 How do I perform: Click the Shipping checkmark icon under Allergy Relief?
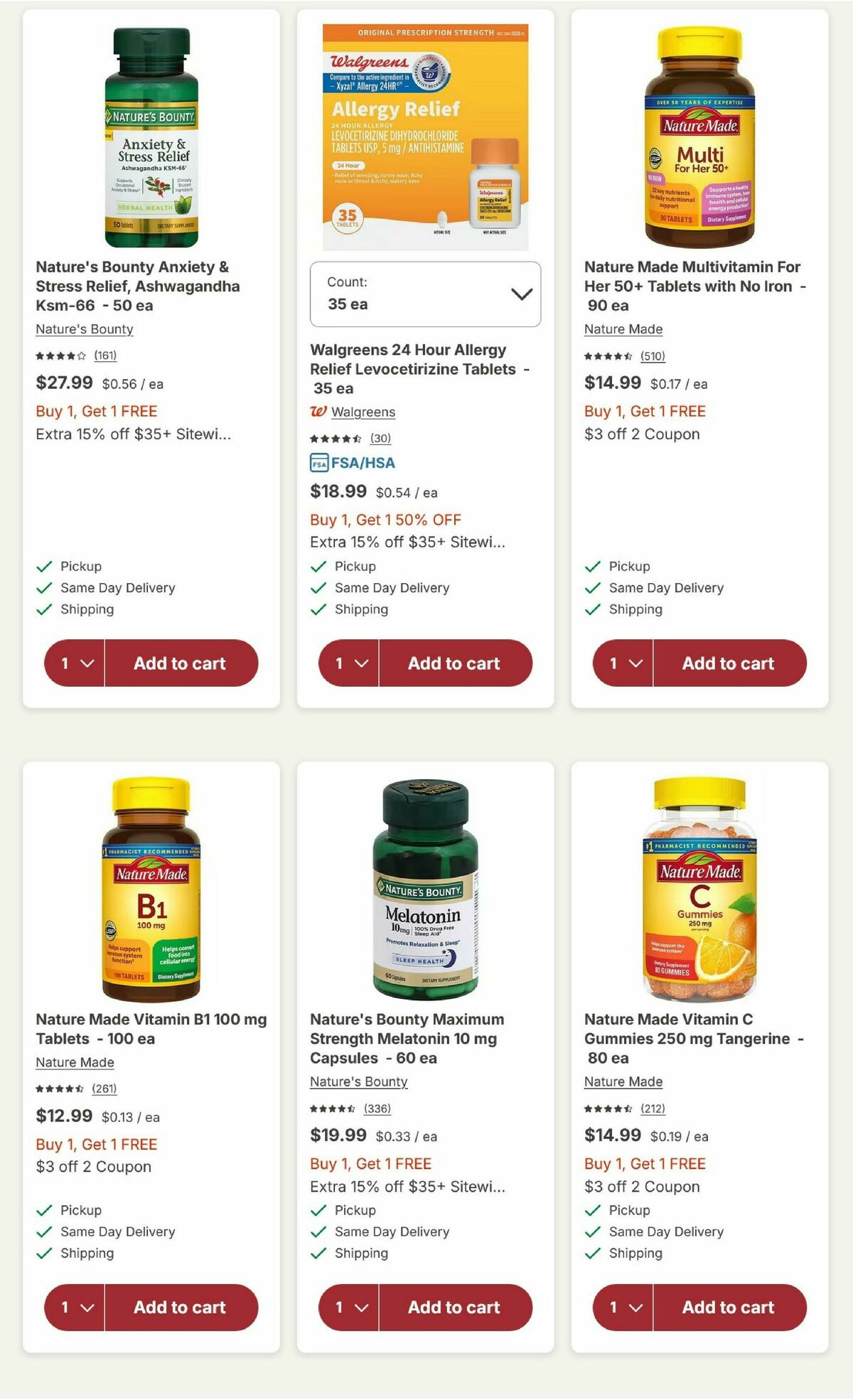click(x=317, y=609)
